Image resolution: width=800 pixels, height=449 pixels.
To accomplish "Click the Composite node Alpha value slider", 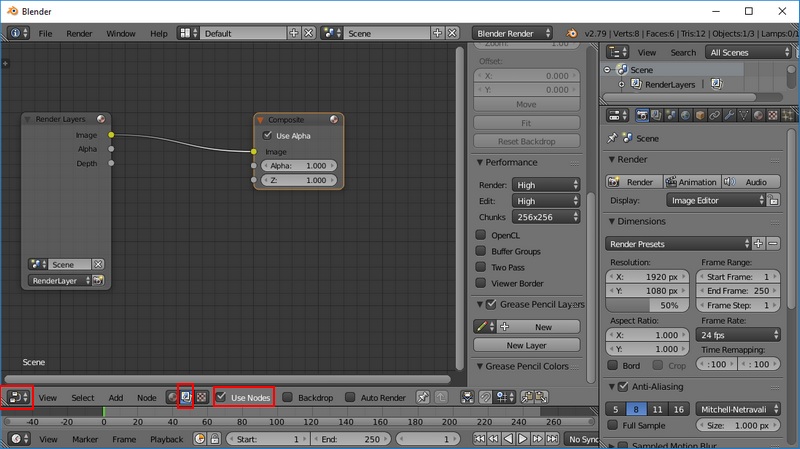I will pos(298,165).
